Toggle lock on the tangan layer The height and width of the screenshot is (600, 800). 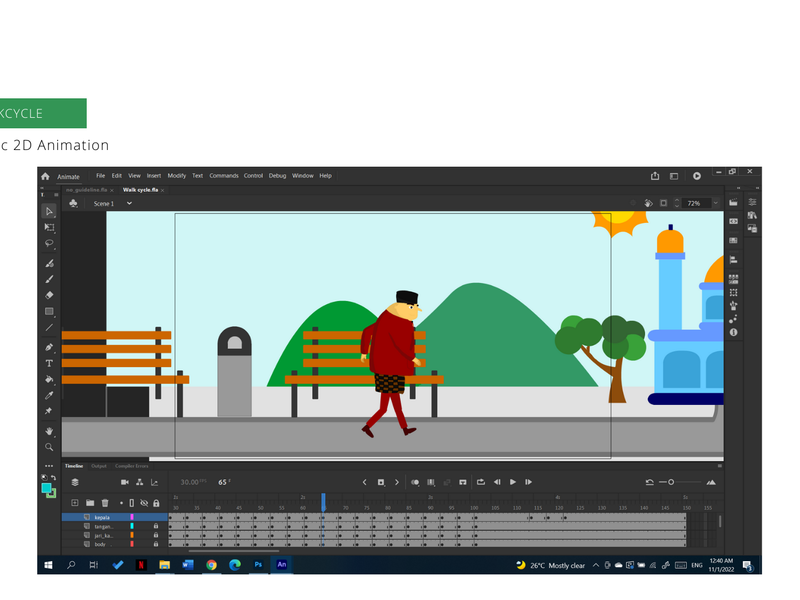pos(156,526)
